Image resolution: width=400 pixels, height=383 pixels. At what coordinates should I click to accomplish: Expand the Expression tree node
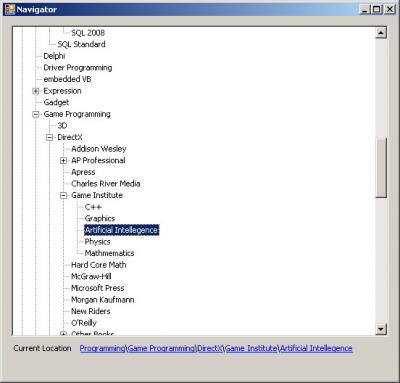(x=36, y=91)
